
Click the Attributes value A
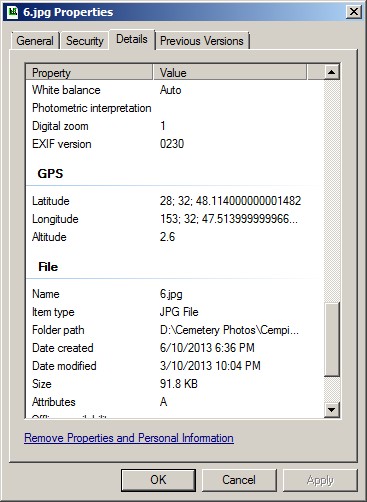tap(163, 402)
